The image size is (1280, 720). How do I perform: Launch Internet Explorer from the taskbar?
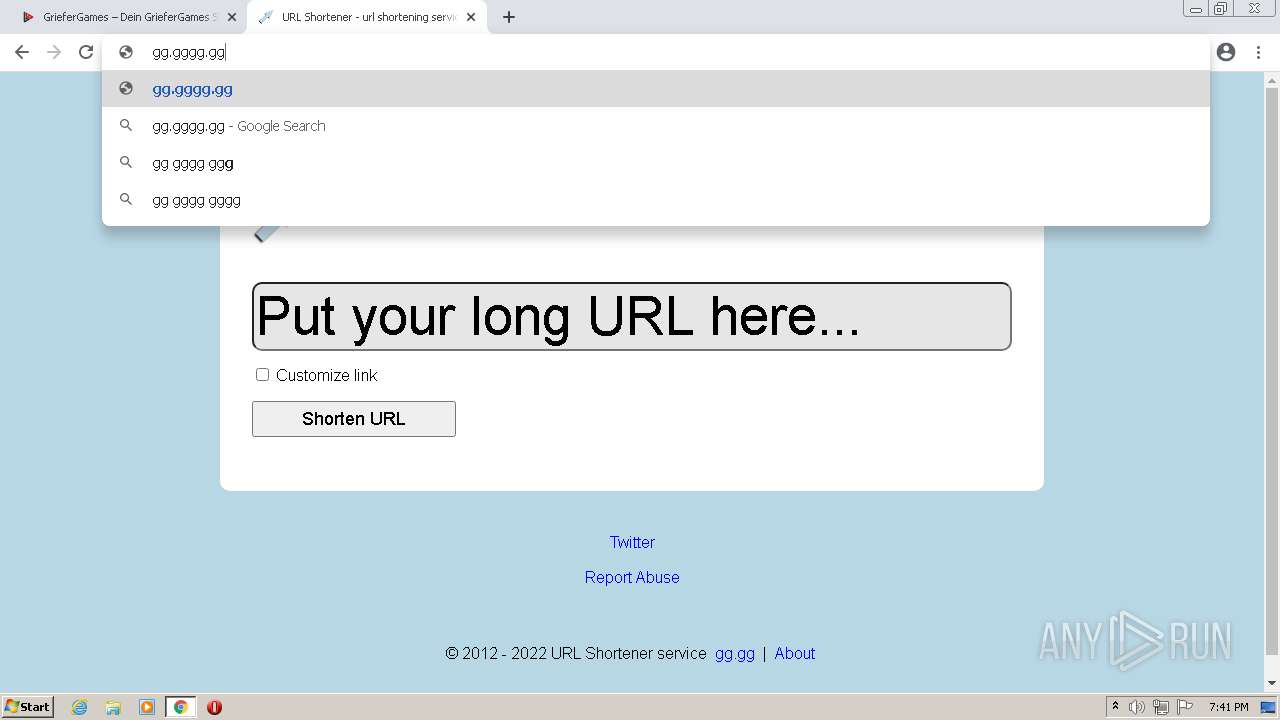tap(80, 707)
